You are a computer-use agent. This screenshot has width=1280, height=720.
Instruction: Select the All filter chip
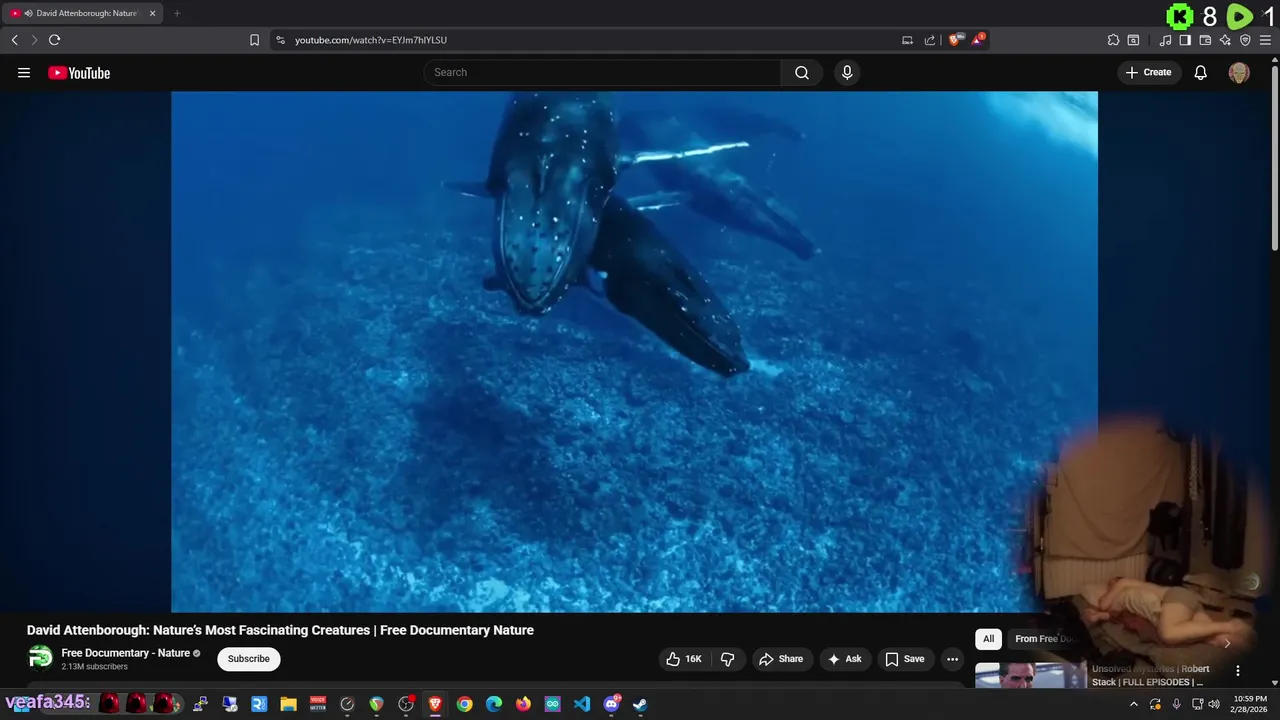tap(988, 639)
